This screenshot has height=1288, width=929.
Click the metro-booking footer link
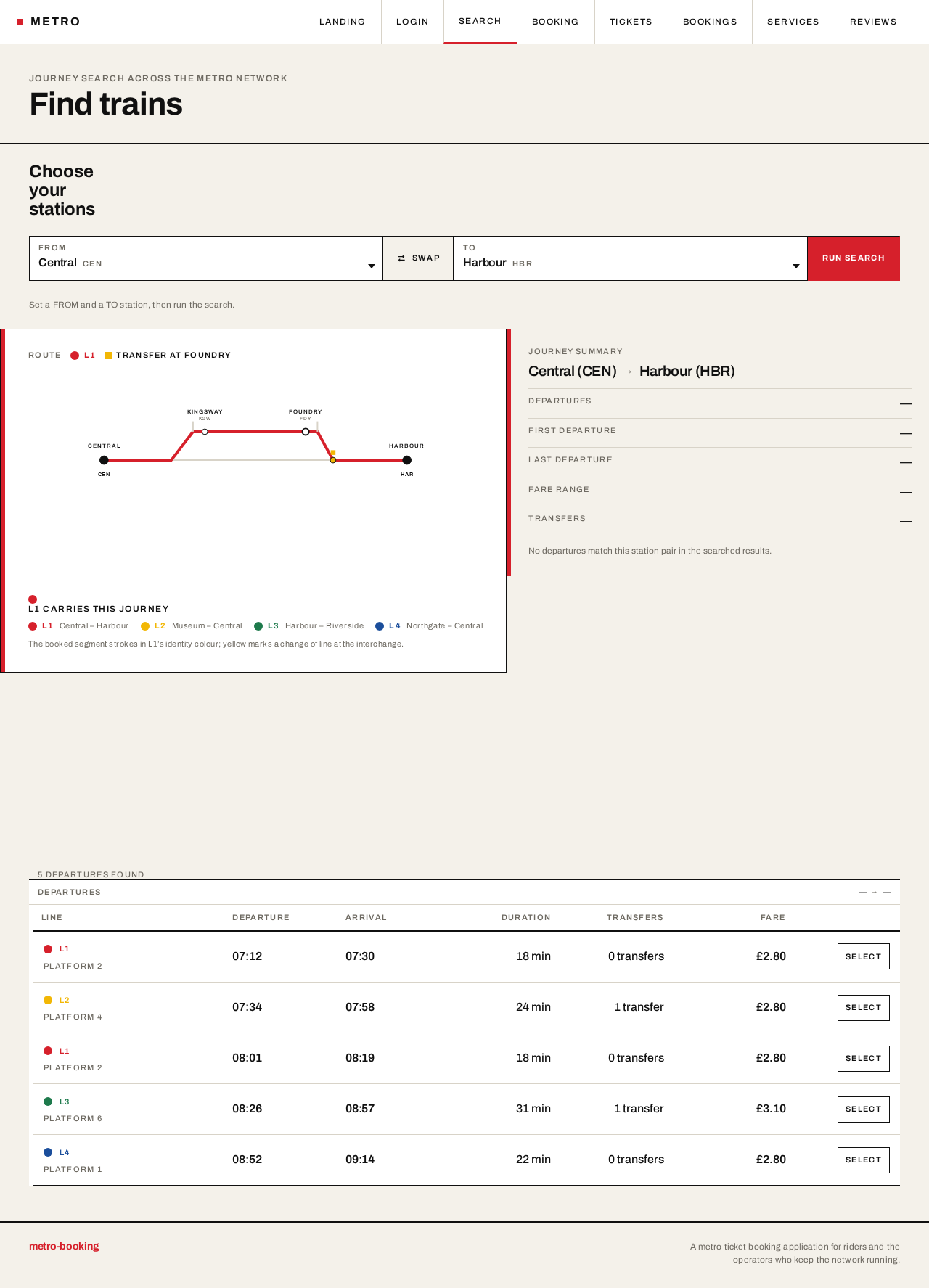64,1246
